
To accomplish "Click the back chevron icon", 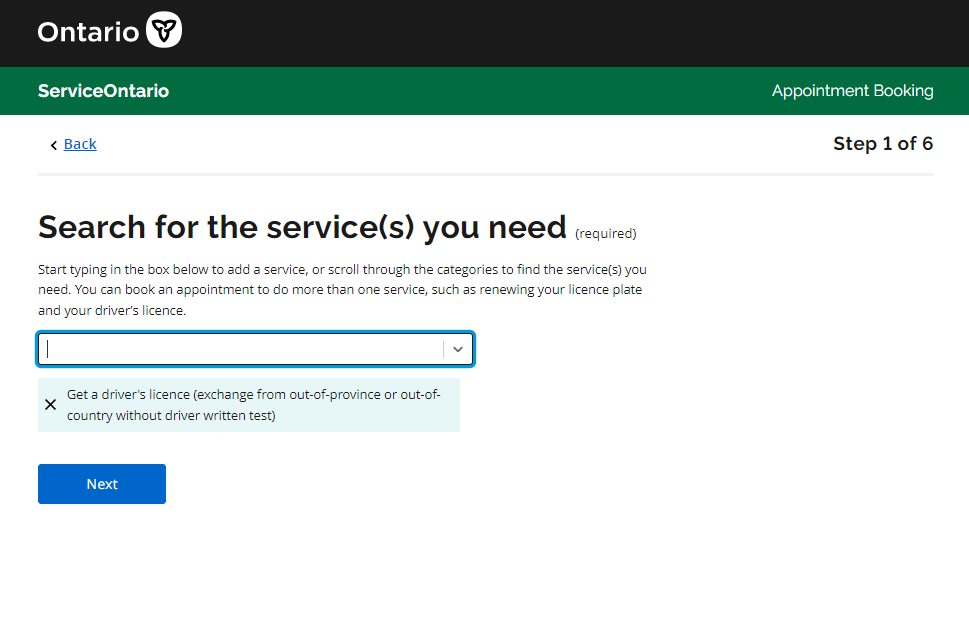I will click(x=54, y=145).
